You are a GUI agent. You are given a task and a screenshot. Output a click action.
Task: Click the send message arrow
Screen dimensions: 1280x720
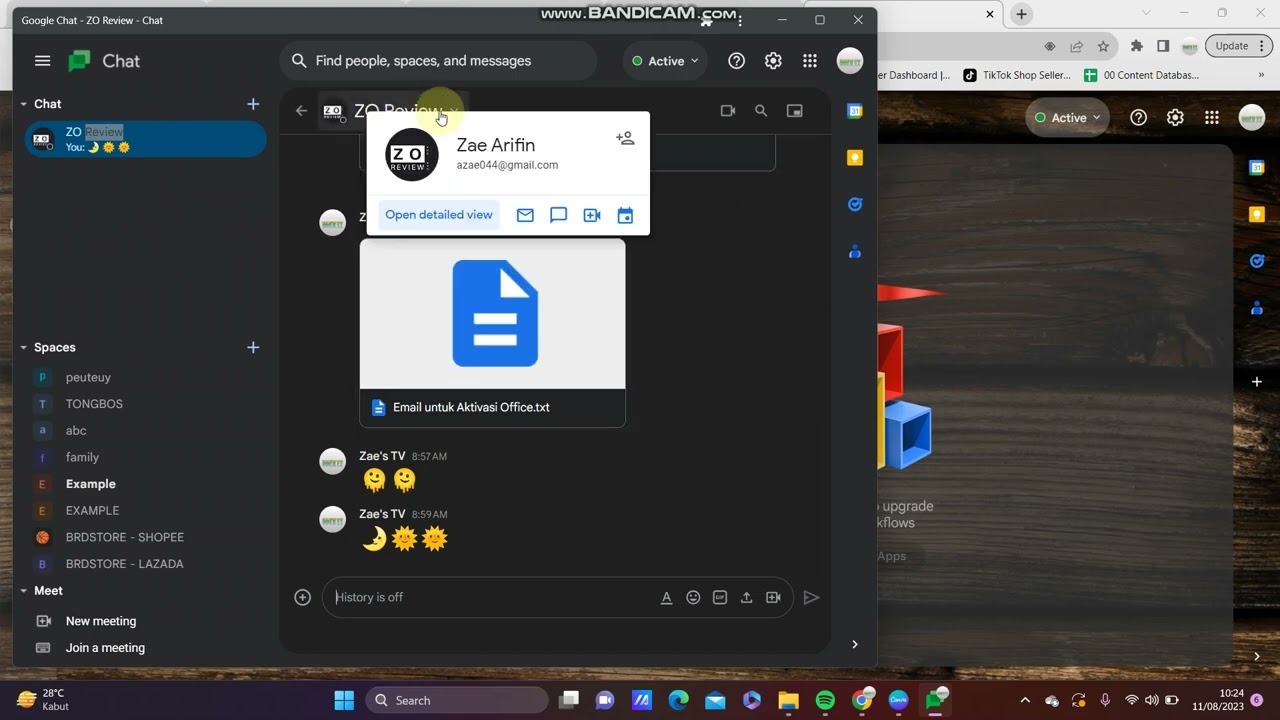811,597
